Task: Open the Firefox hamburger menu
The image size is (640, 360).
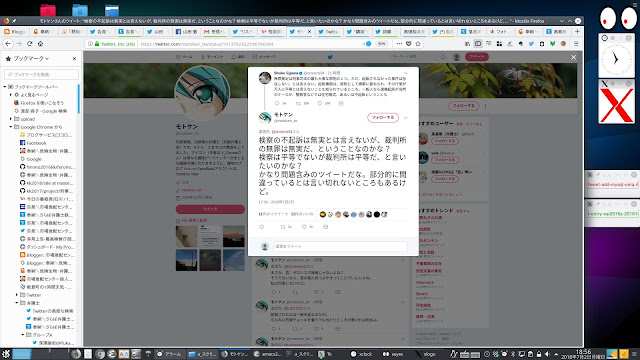Action: tap(576, 44)
